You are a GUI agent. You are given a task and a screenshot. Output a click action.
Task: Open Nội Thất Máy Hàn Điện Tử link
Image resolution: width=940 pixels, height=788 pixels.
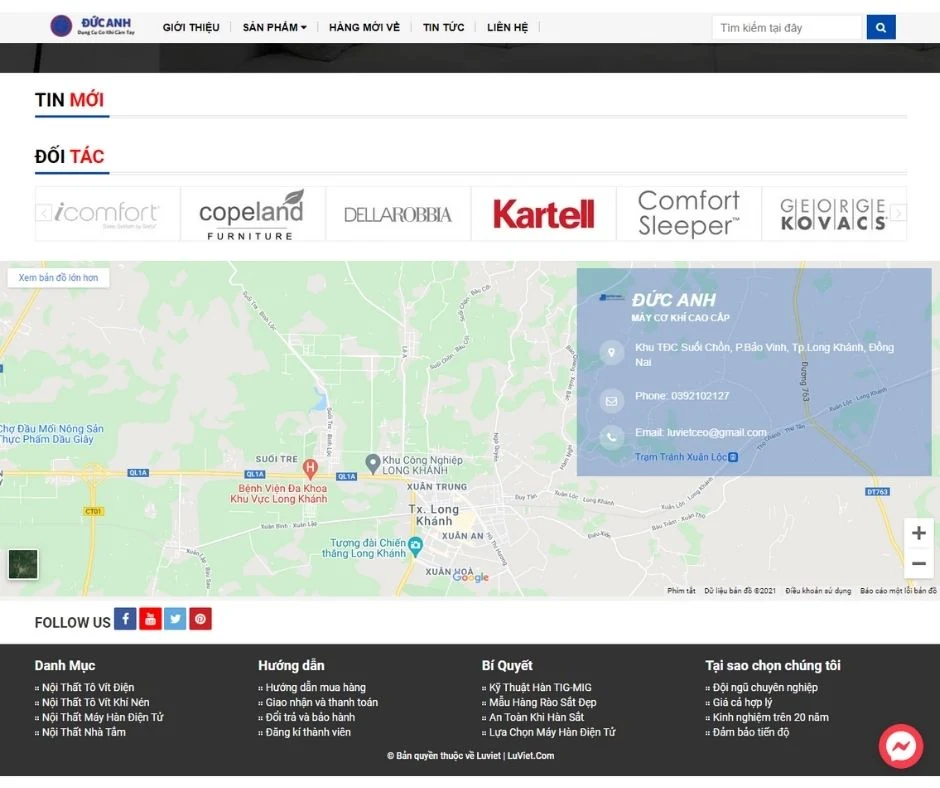103,717
